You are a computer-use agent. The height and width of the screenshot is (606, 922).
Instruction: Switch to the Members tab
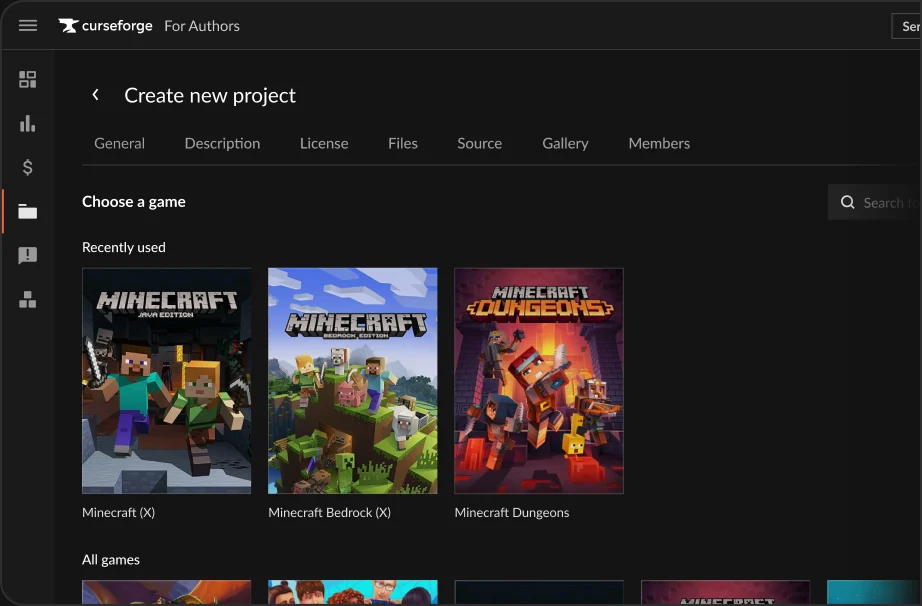coord(659,143)
